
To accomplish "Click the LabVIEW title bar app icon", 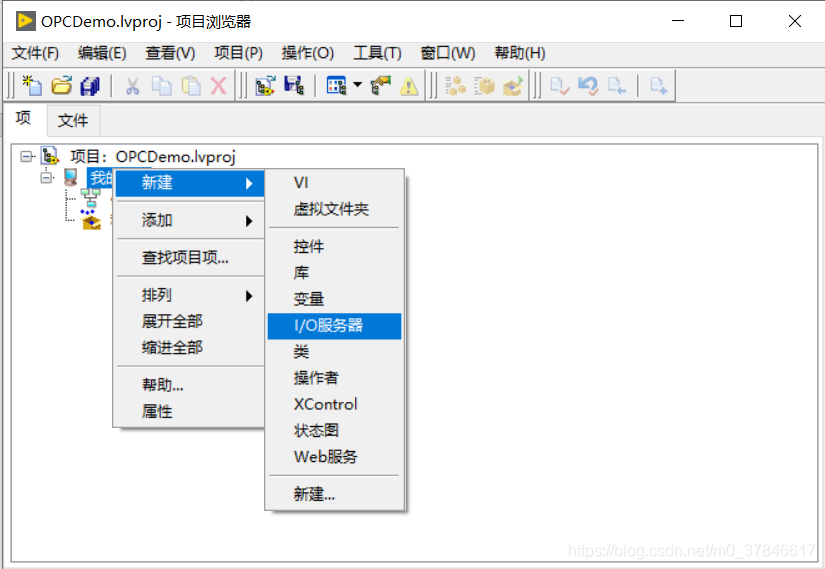I will 26,21.
